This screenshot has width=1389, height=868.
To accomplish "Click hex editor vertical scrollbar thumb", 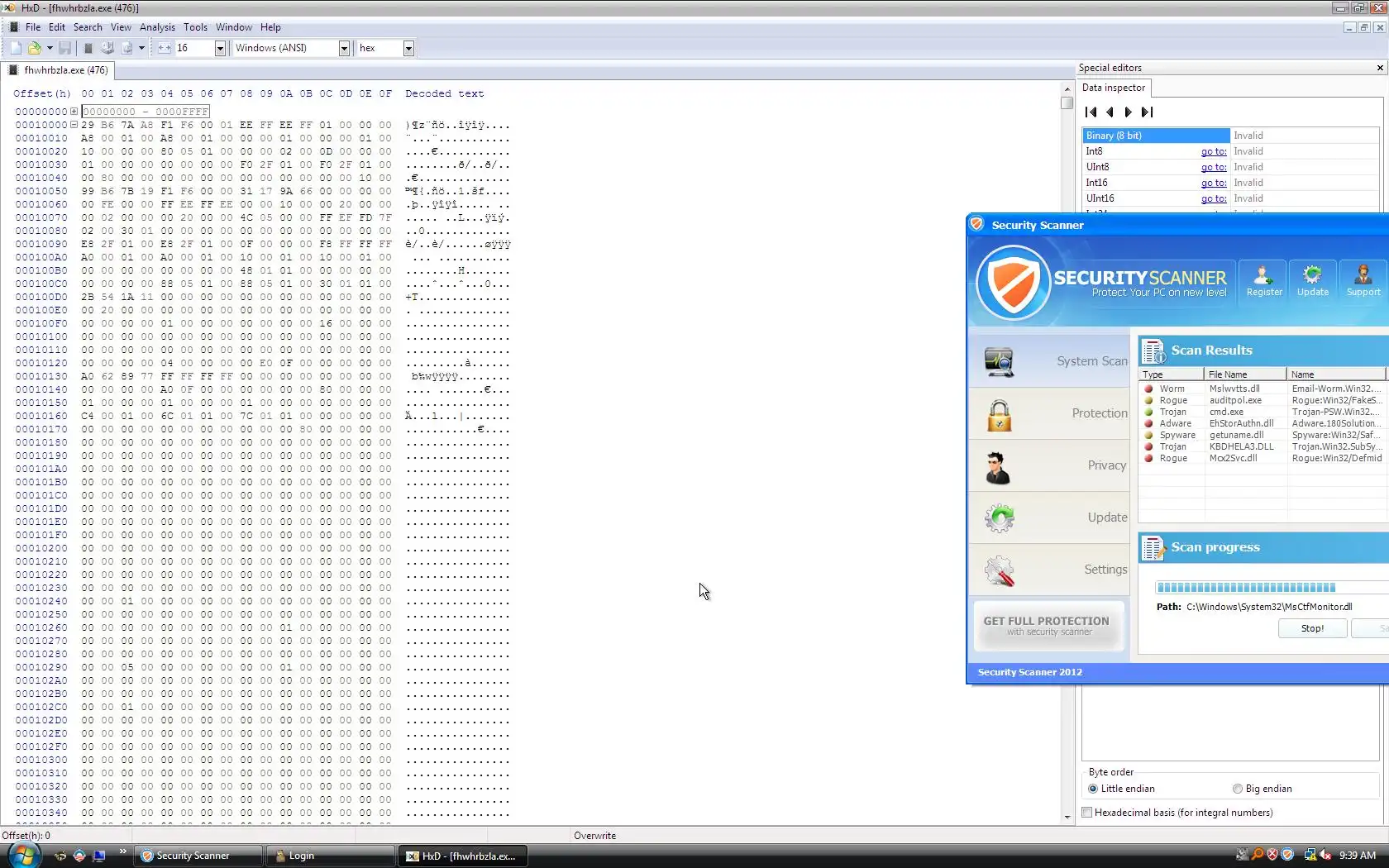I will (1067, 103).
